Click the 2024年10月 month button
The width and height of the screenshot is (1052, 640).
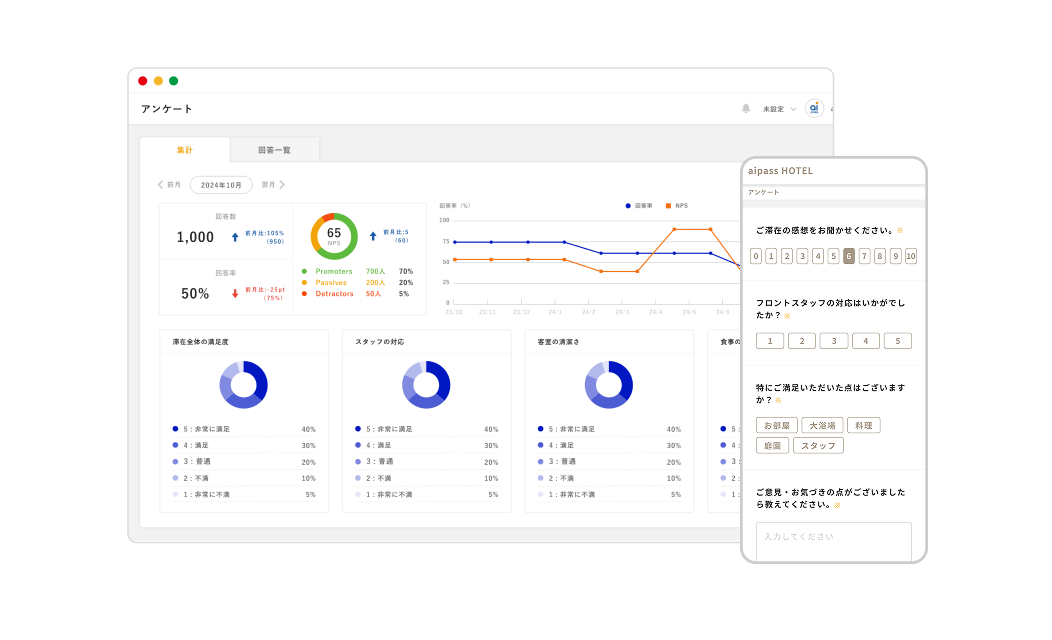[x=221, y=185]
